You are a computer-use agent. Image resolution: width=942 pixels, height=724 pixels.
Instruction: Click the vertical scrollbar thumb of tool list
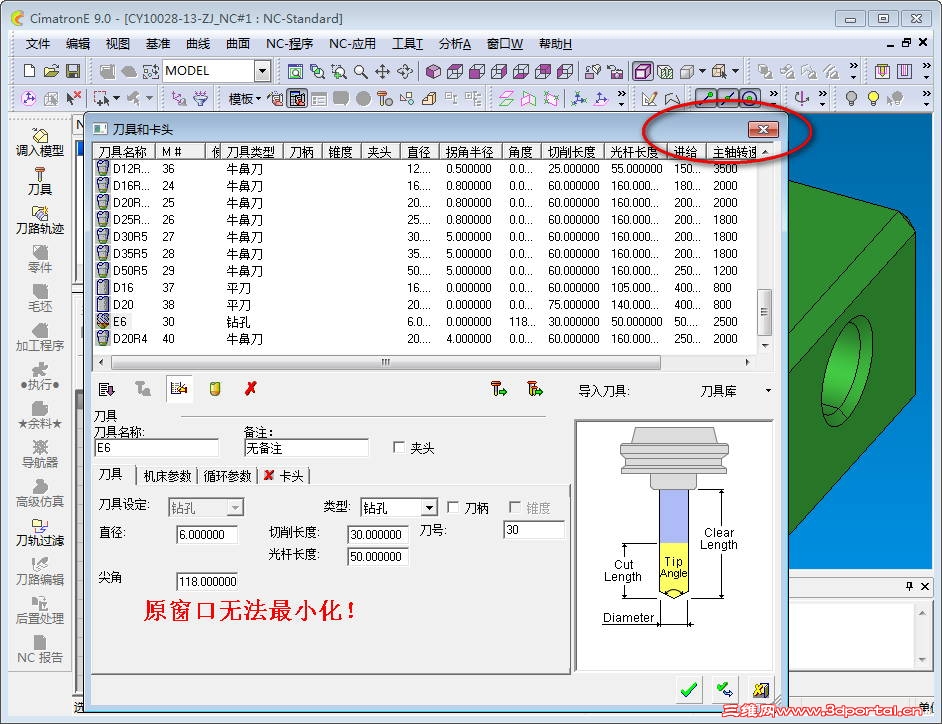point(764,312)
